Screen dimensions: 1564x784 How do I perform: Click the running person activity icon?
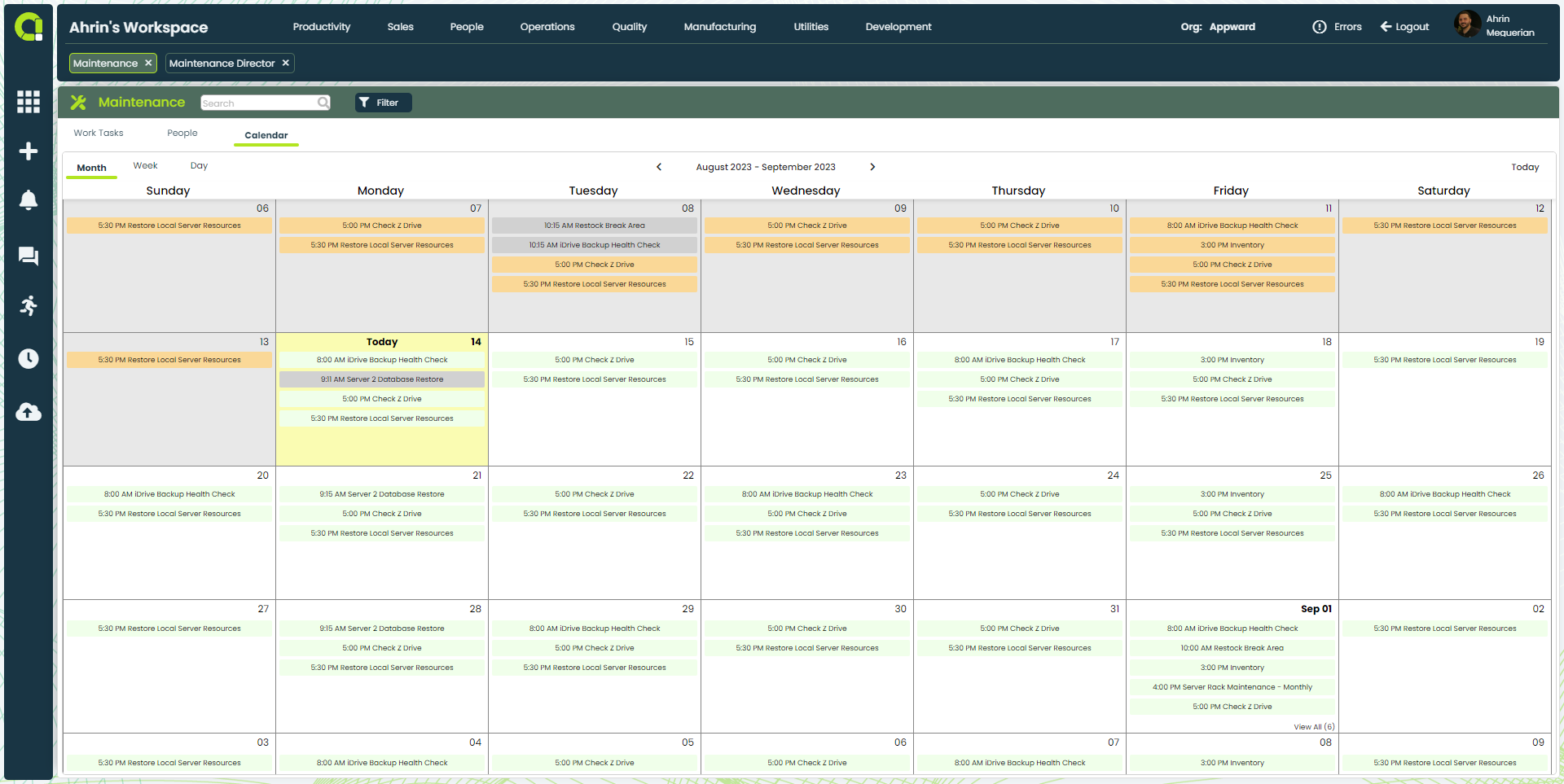point(29,306)
